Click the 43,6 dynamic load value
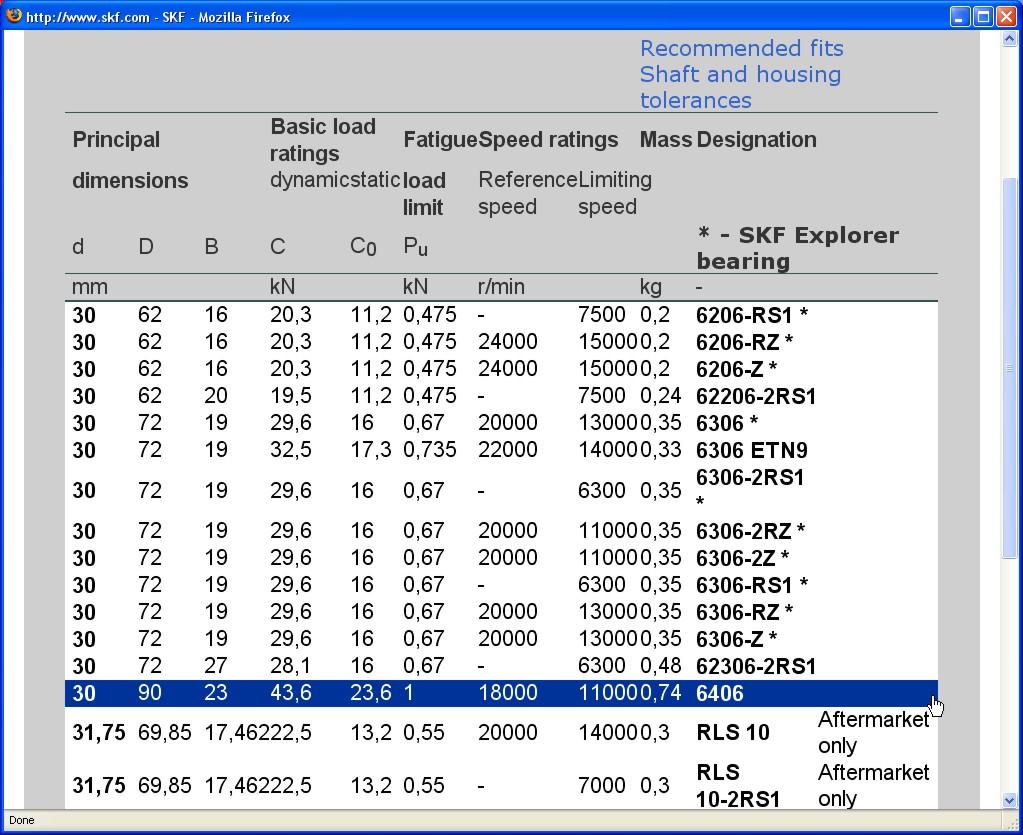1023x835 pixels. [x=291, y=693]
